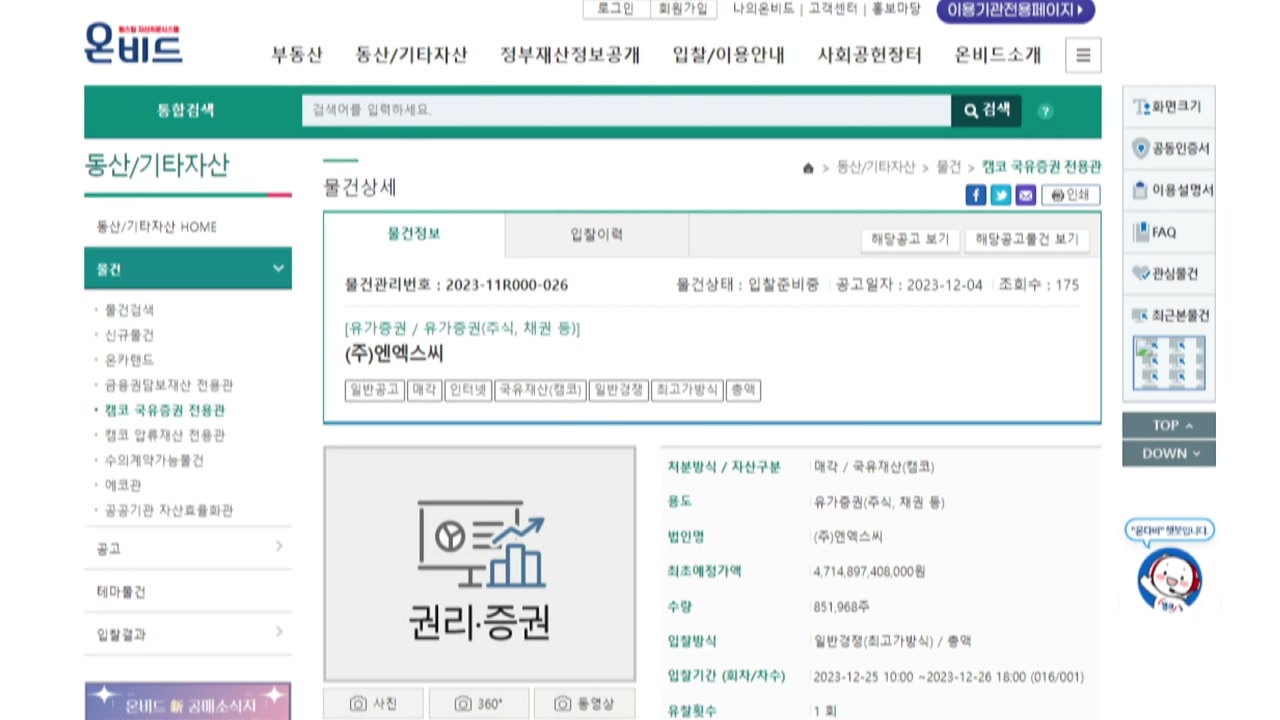Open 동산/기타자산 main menu
The width and height of the screenshot is (1280, 720).
pyautogui.click(x=411, y=55)
